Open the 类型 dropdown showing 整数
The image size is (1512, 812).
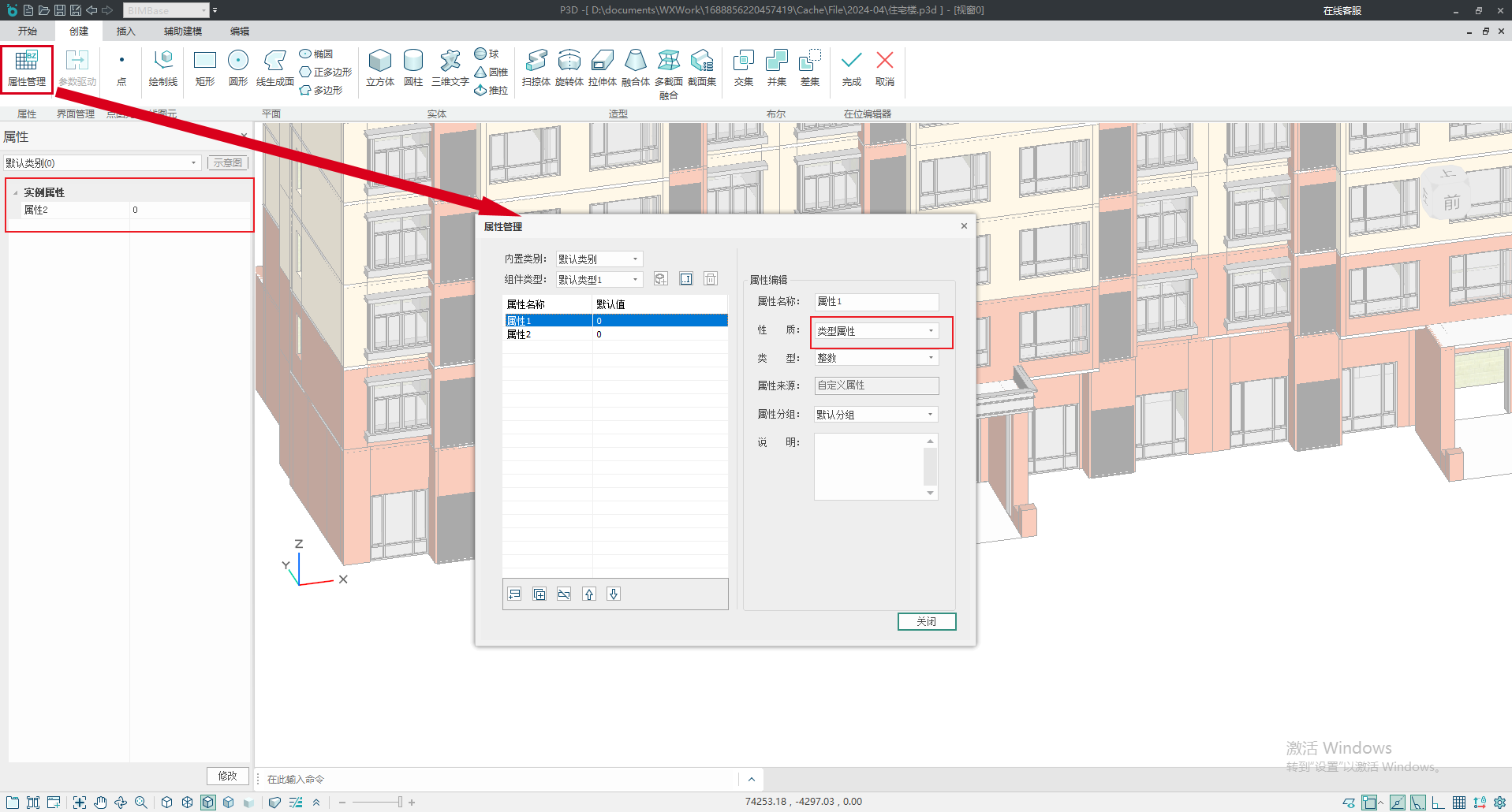click(875, 358)
